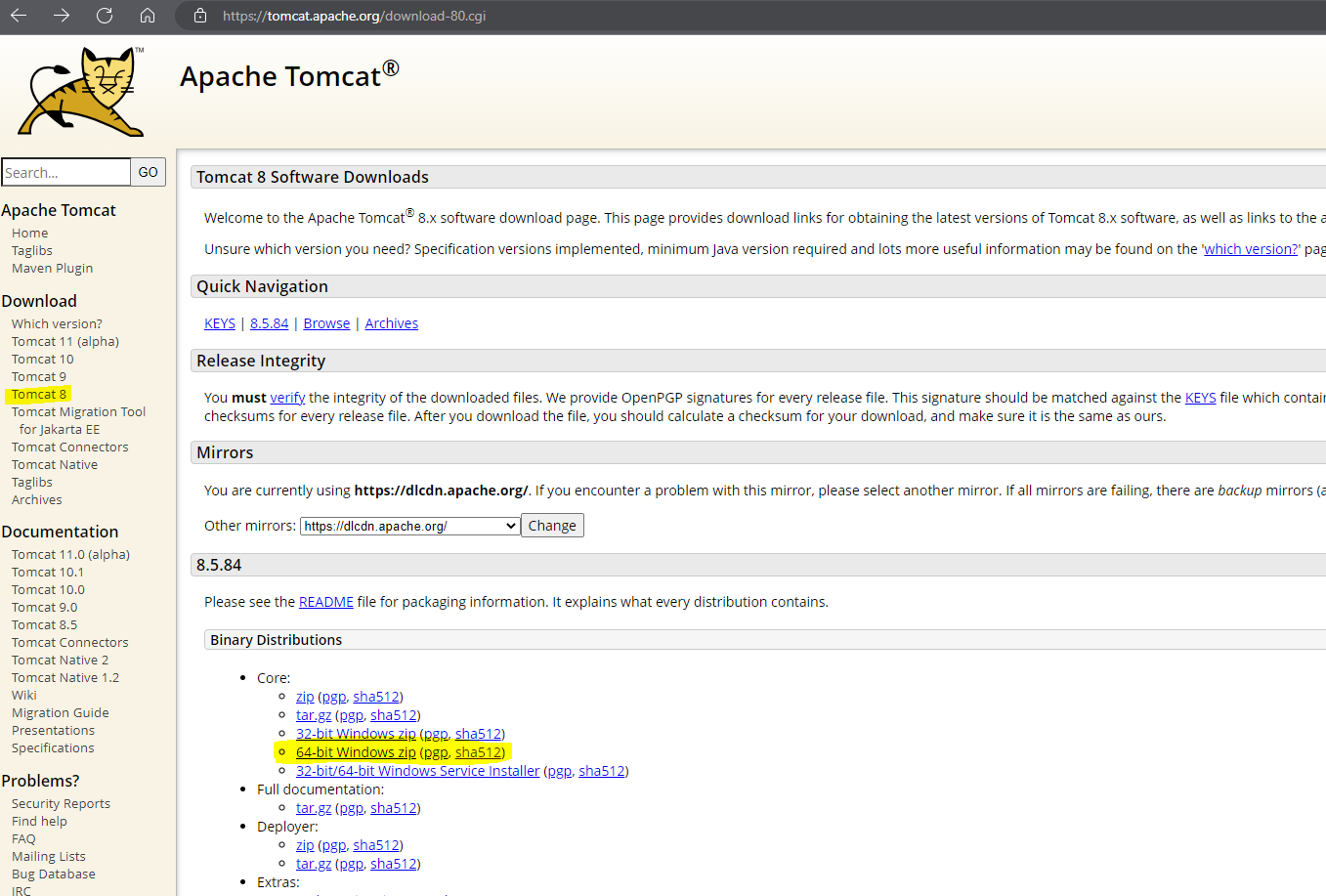Click the padlock site info icon
This screenshot has height=896, width=1326.
coord(200,16)
